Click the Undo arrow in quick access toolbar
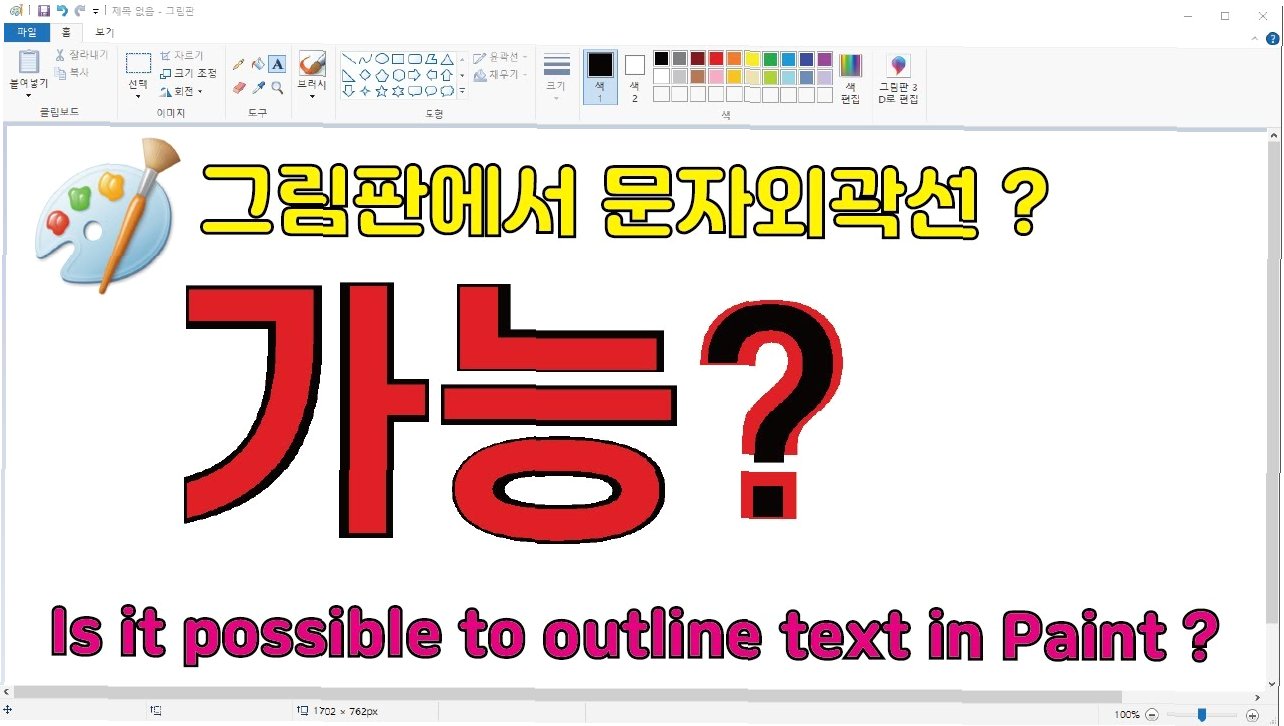 [x=62, y=10]
